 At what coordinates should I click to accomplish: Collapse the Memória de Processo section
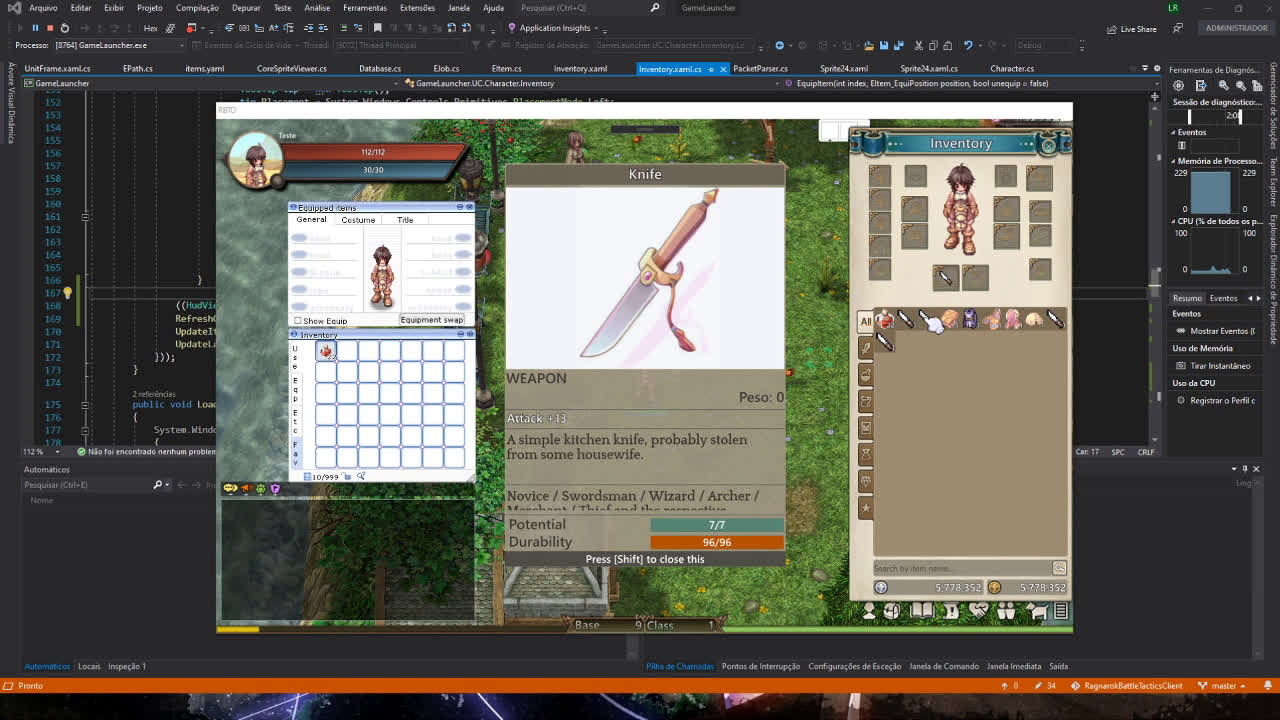pyautogui.click(x=1174, y=161)
